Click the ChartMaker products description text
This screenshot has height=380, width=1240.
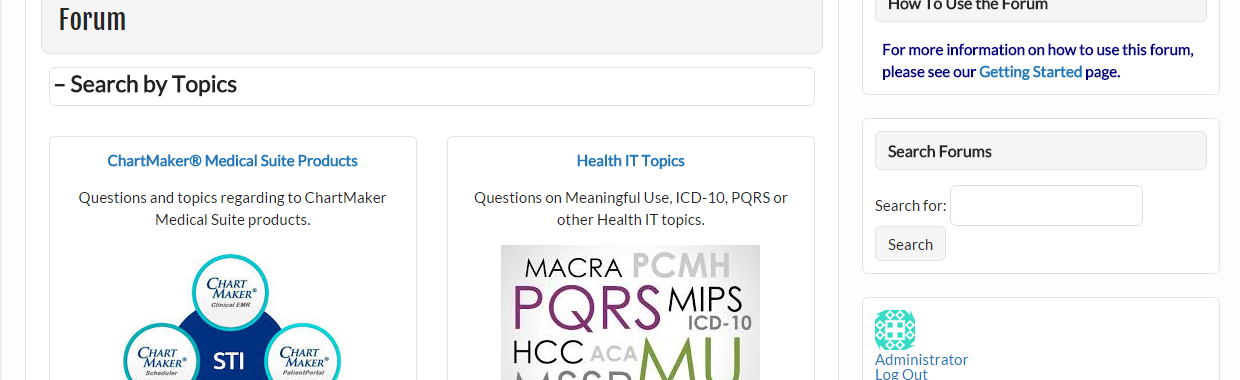click(232, 209)
